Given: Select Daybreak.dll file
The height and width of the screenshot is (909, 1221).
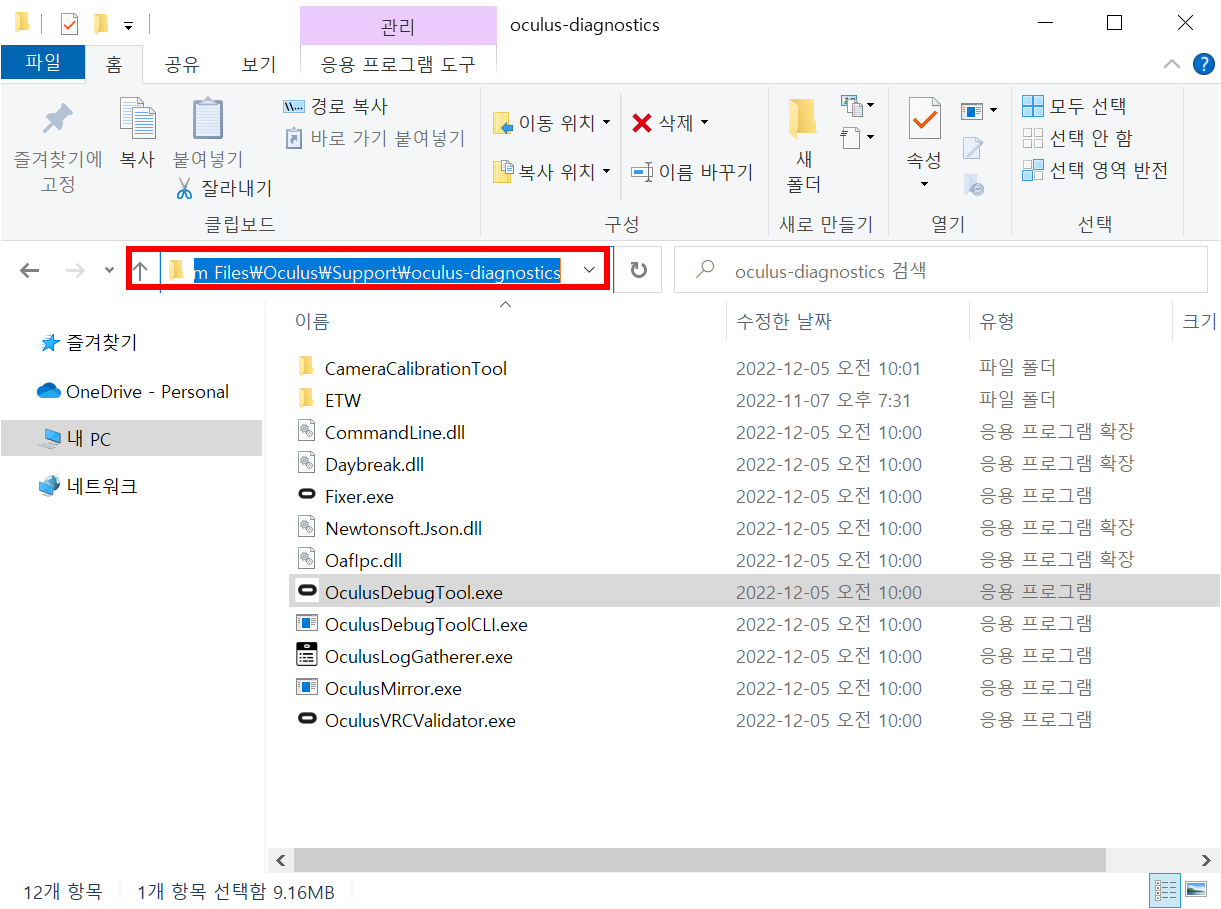Looking at the screenshot, I should 374,464.
